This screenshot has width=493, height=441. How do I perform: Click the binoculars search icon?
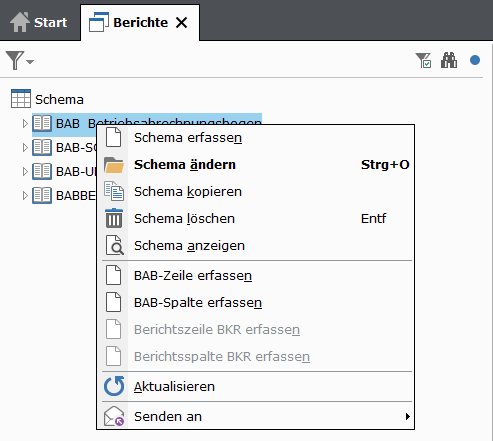tap(449, 60)
